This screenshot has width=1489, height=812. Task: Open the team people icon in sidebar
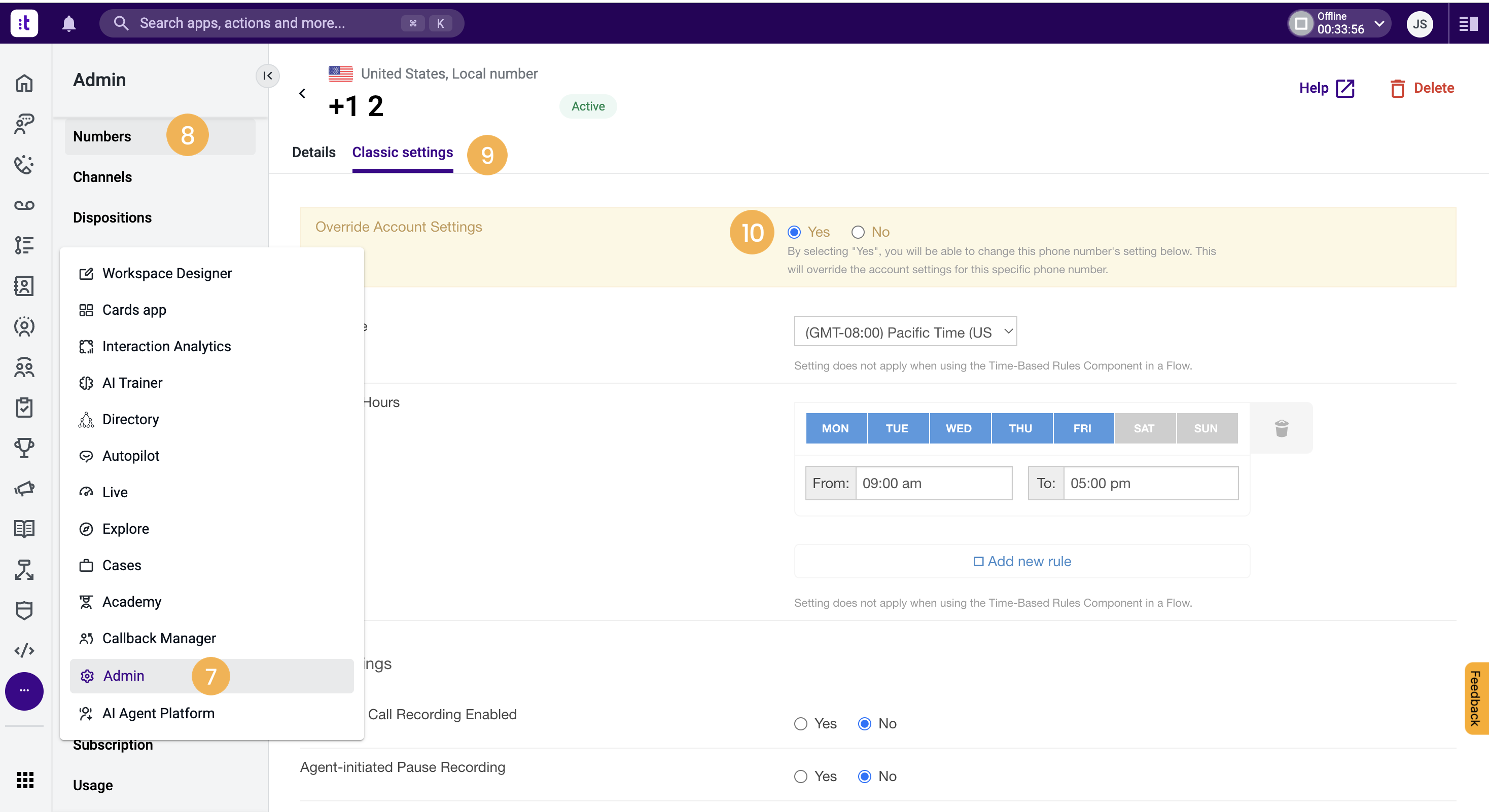(24, 367)
